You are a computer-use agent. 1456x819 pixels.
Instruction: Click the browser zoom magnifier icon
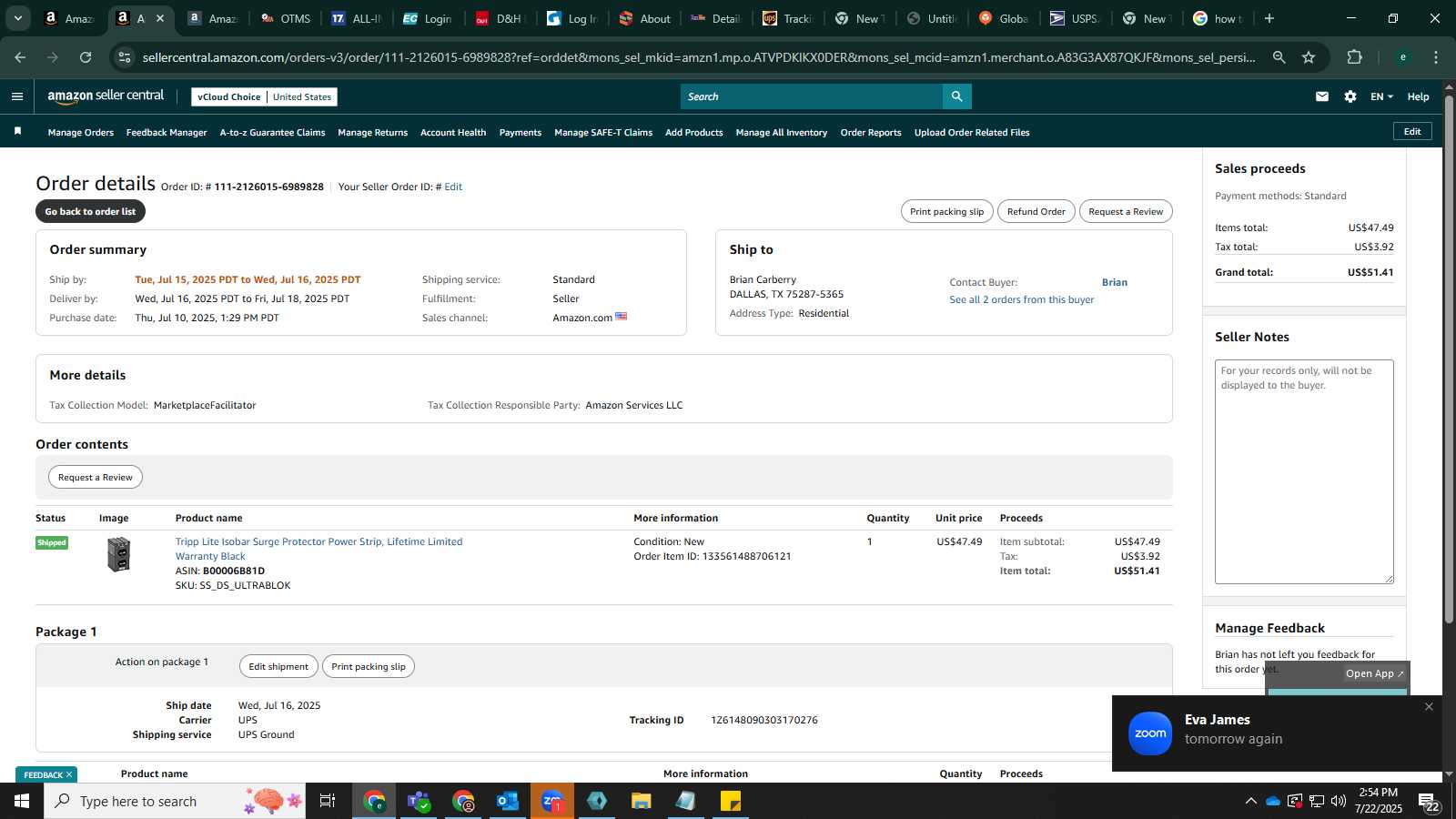(1279, 57)
